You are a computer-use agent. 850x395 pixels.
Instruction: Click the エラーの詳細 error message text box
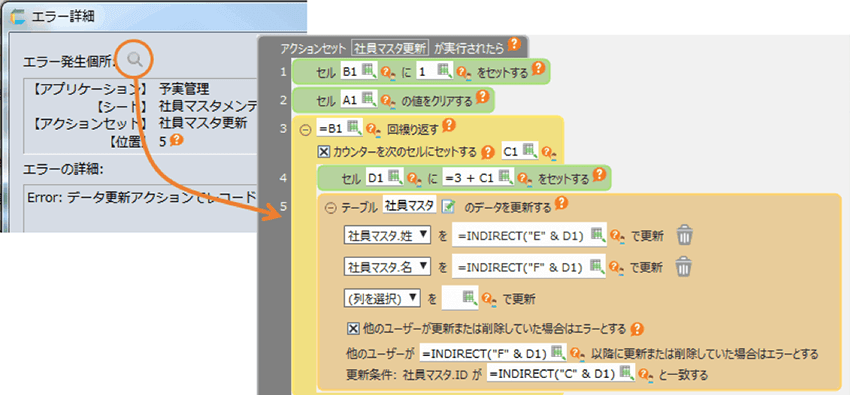(141, 209)
